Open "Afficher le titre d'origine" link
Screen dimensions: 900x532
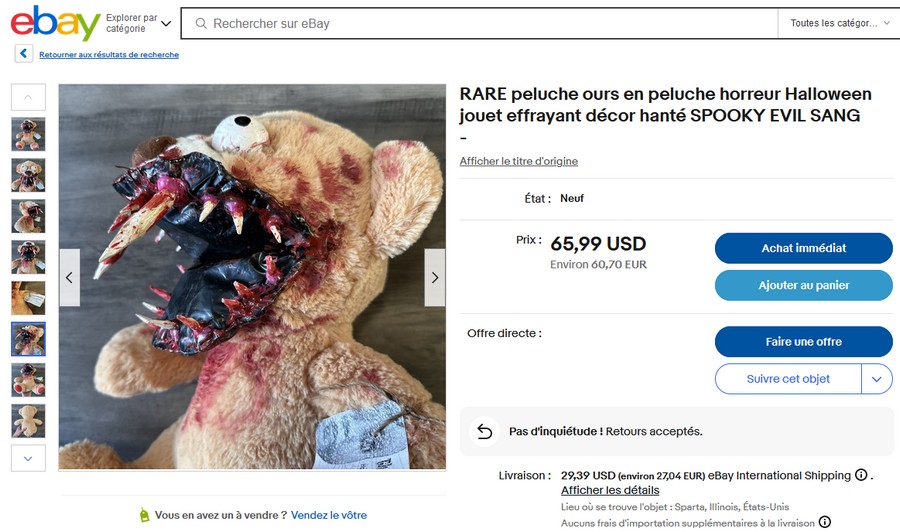click(518, 161)
